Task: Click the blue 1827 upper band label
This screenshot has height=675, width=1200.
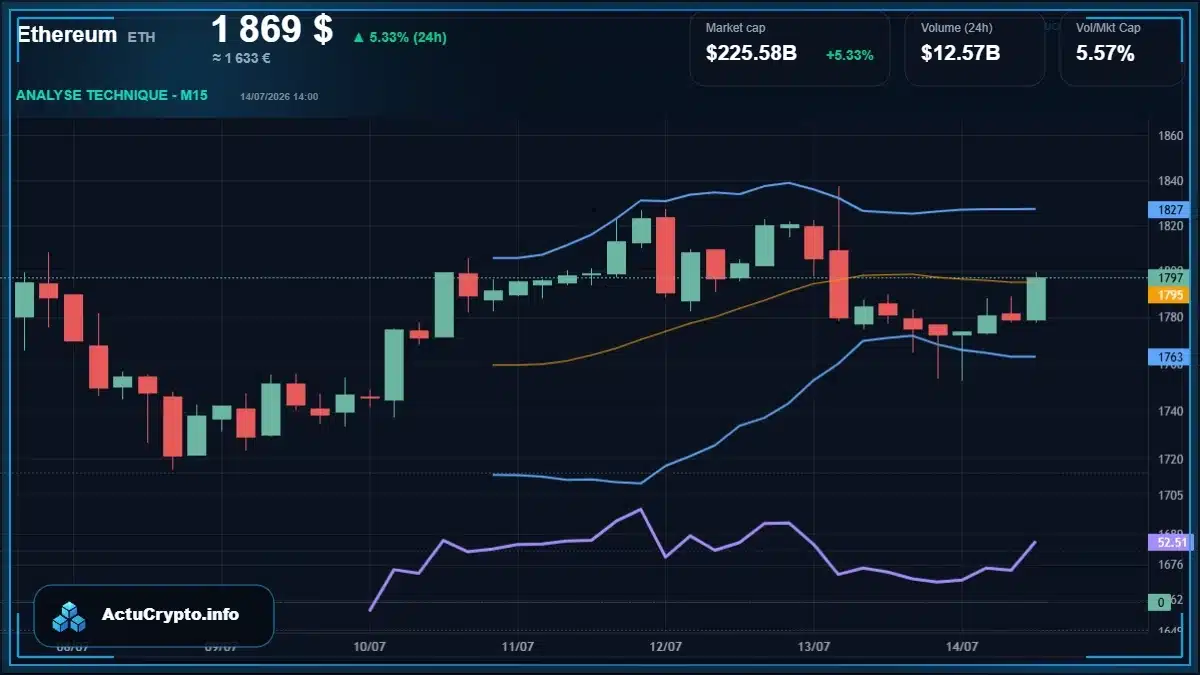Action: (x=1169, y=210)
